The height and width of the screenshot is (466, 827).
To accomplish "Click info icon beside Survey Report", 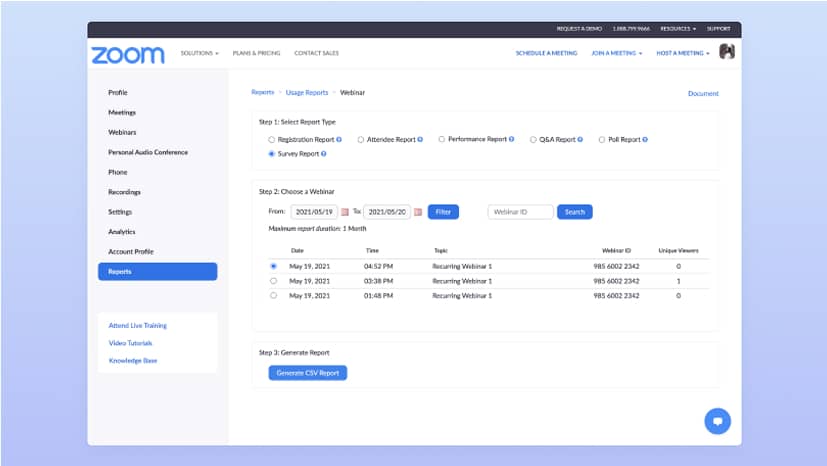I will tap(324, 154).
